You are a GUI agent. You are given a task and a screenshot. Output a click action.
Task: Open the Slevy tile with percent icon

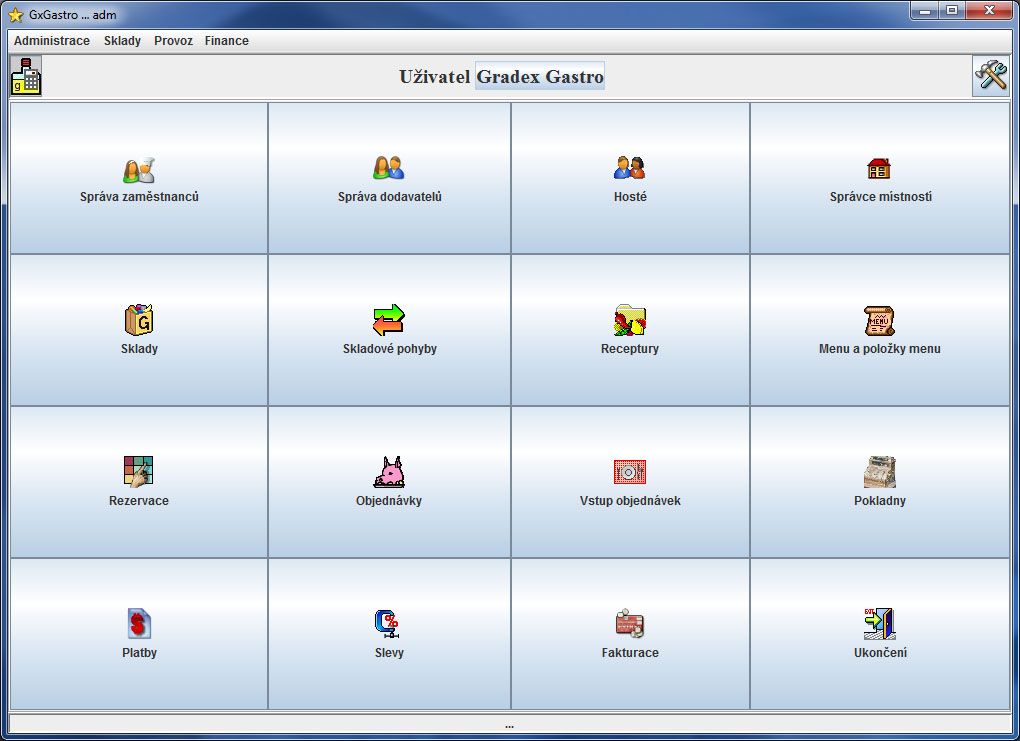389,634
